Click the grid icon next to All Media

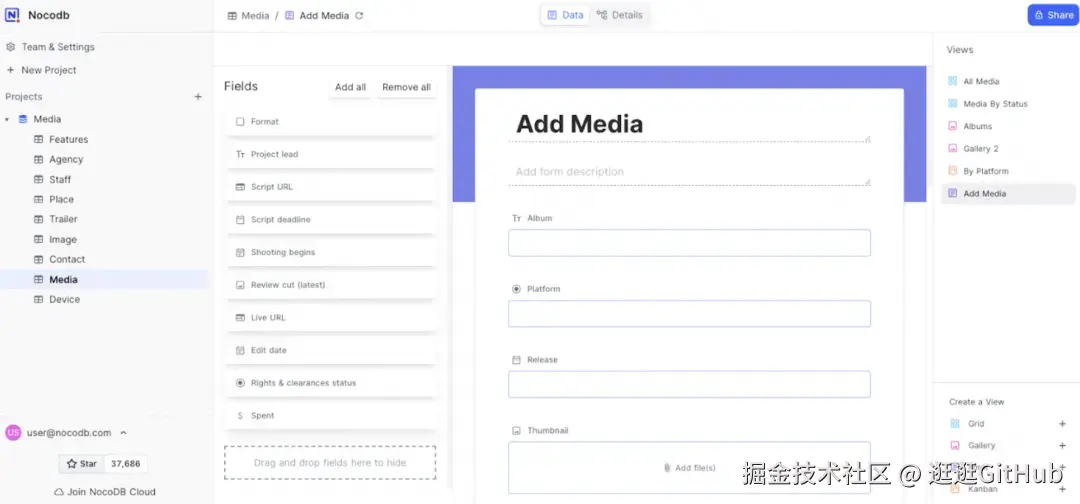(x=953, y=81)
